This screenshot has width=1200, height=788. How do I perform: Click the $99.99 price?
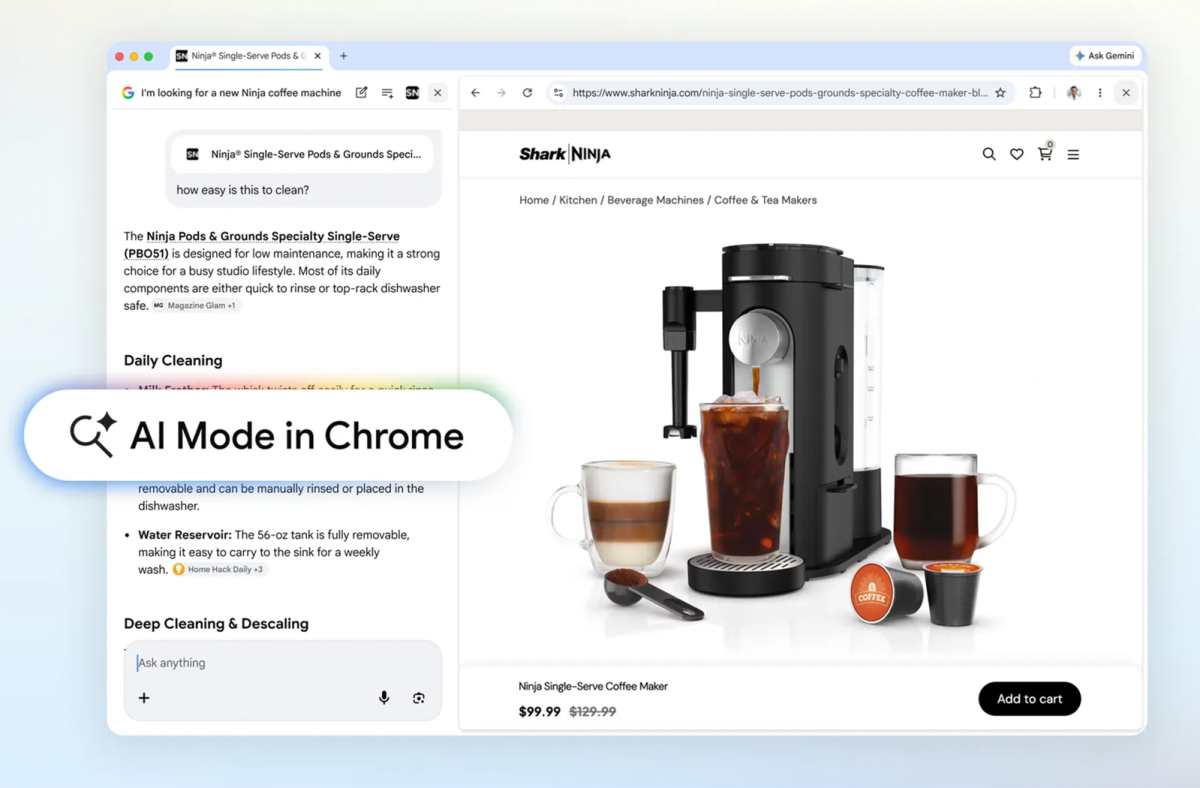539,712
